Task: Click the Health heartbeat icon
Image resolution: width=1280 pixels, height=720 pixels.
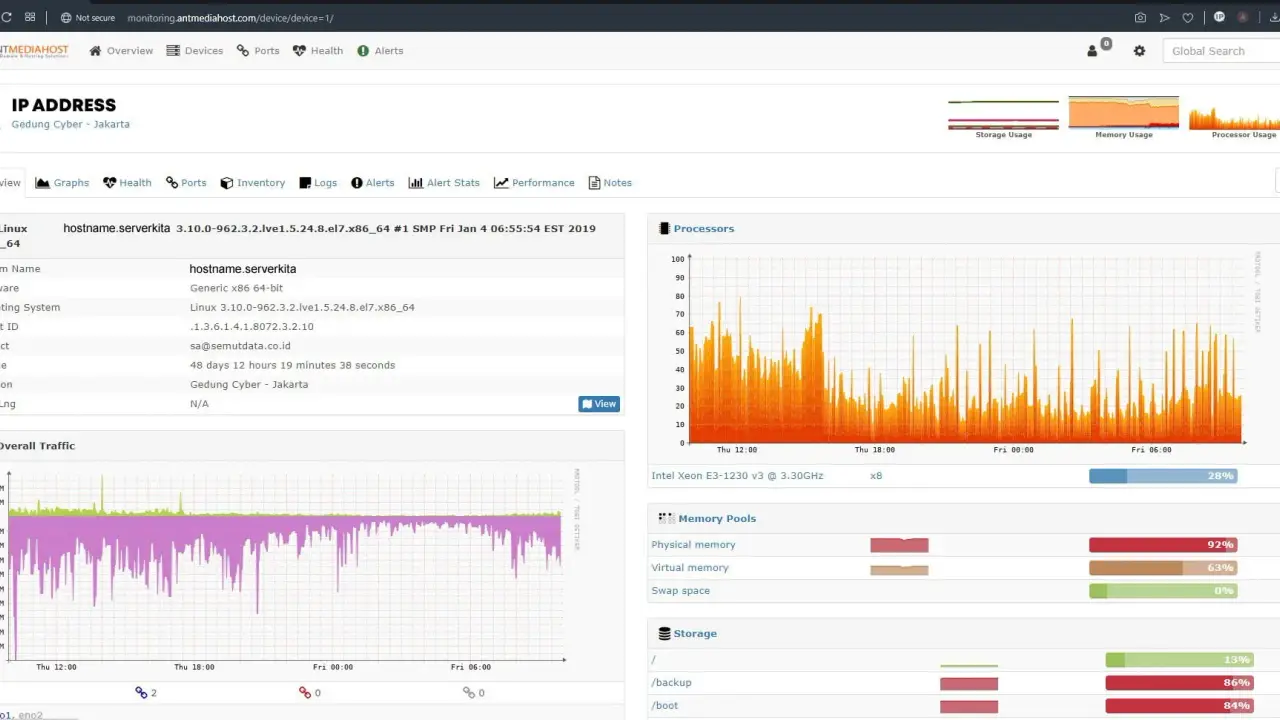Action: tap(110, 182)
